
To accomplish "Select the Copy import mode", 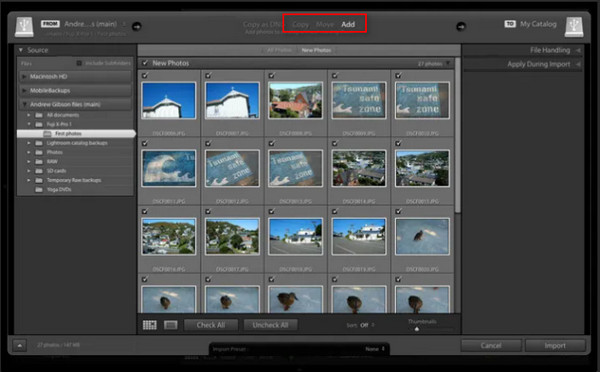I will [x=300, y=24].
